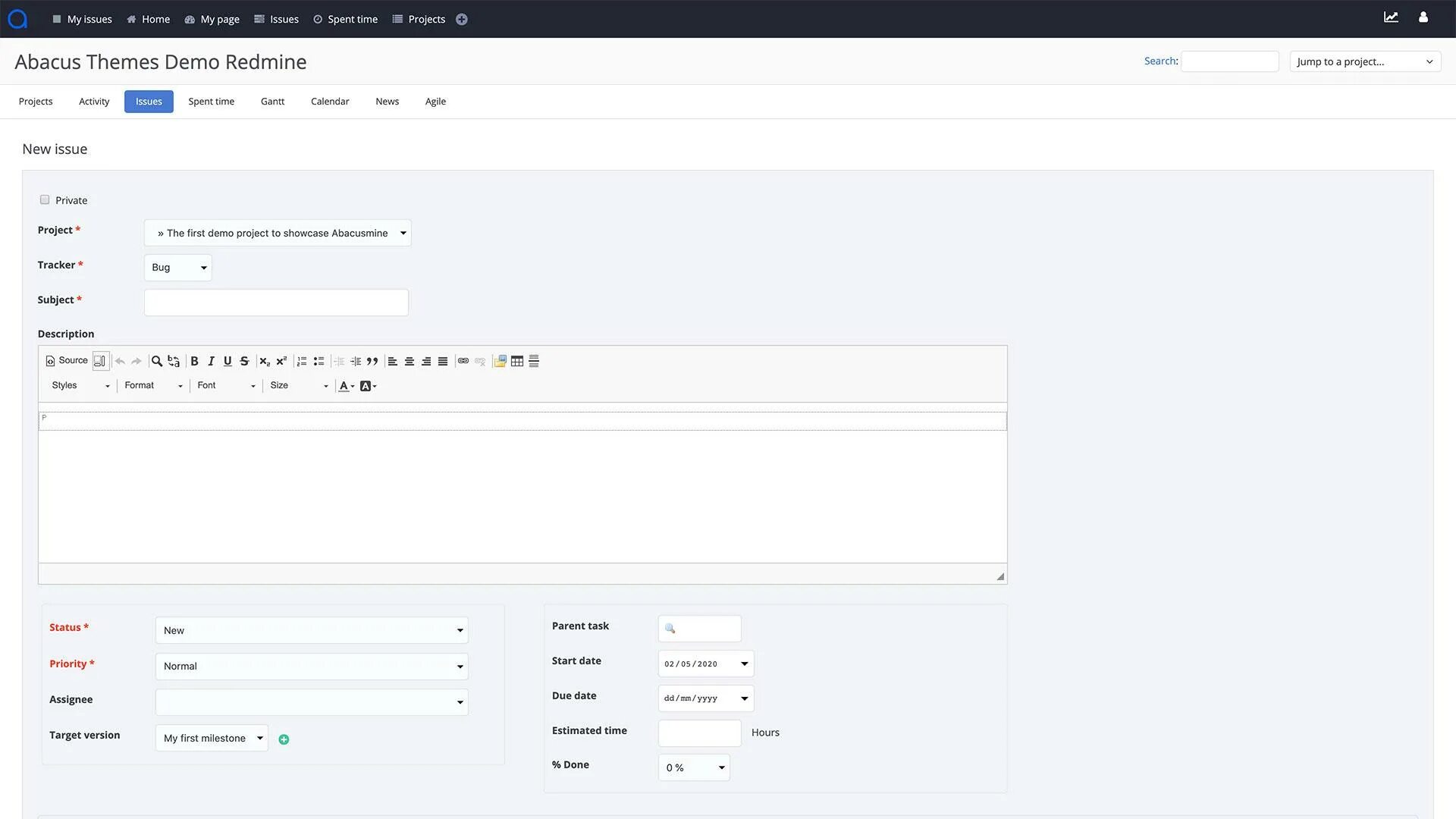The height and width of the screenshot is (819, 1456).
Task: Open the Agile tab
Action: tap(435, 102)
